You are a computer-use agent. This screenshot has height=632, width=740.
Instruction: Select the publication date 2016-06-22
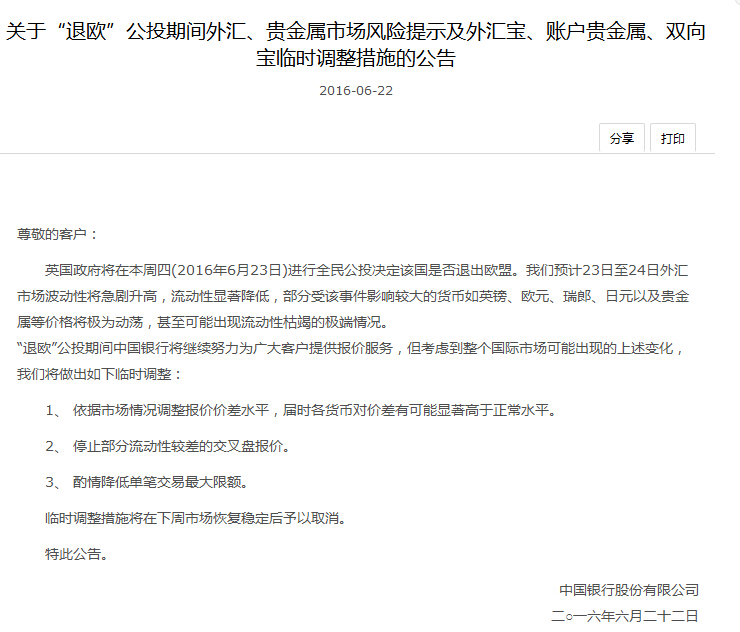[356, 90]
